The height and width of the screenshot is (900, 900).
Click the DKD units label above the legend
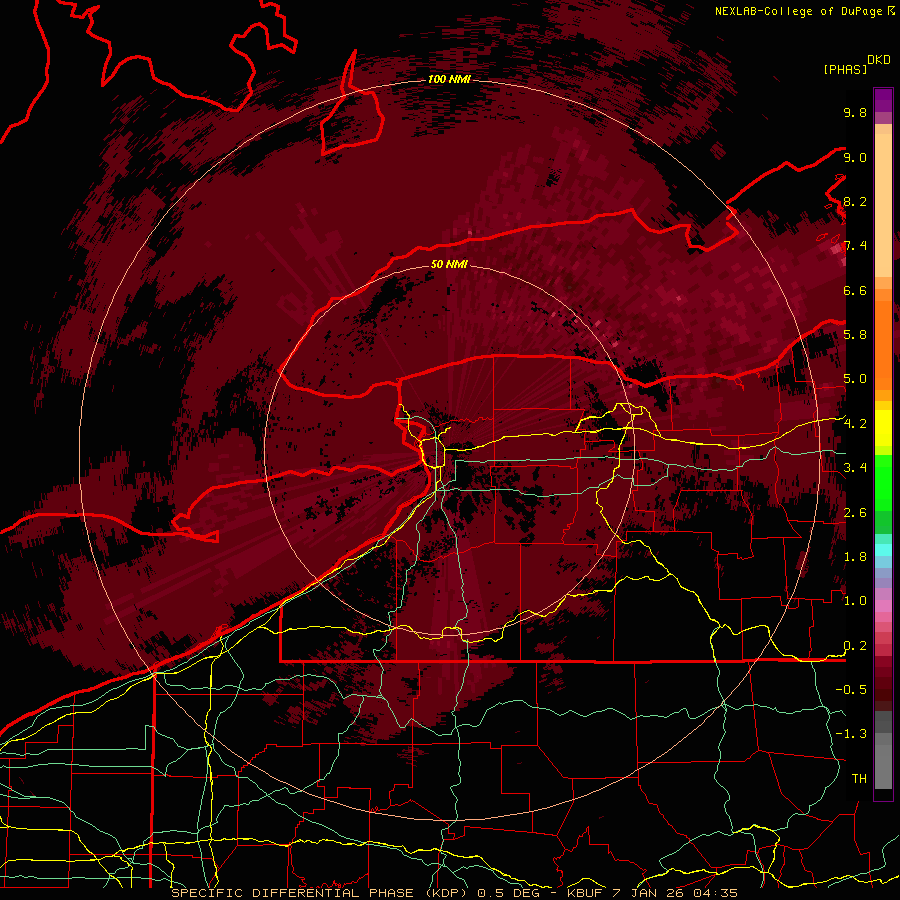[879, 60]
